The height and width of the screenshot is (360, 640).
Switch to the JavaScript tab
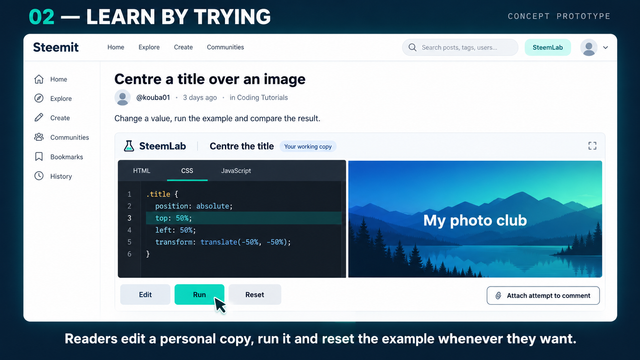pyautogui.click(x=236, y=171)
